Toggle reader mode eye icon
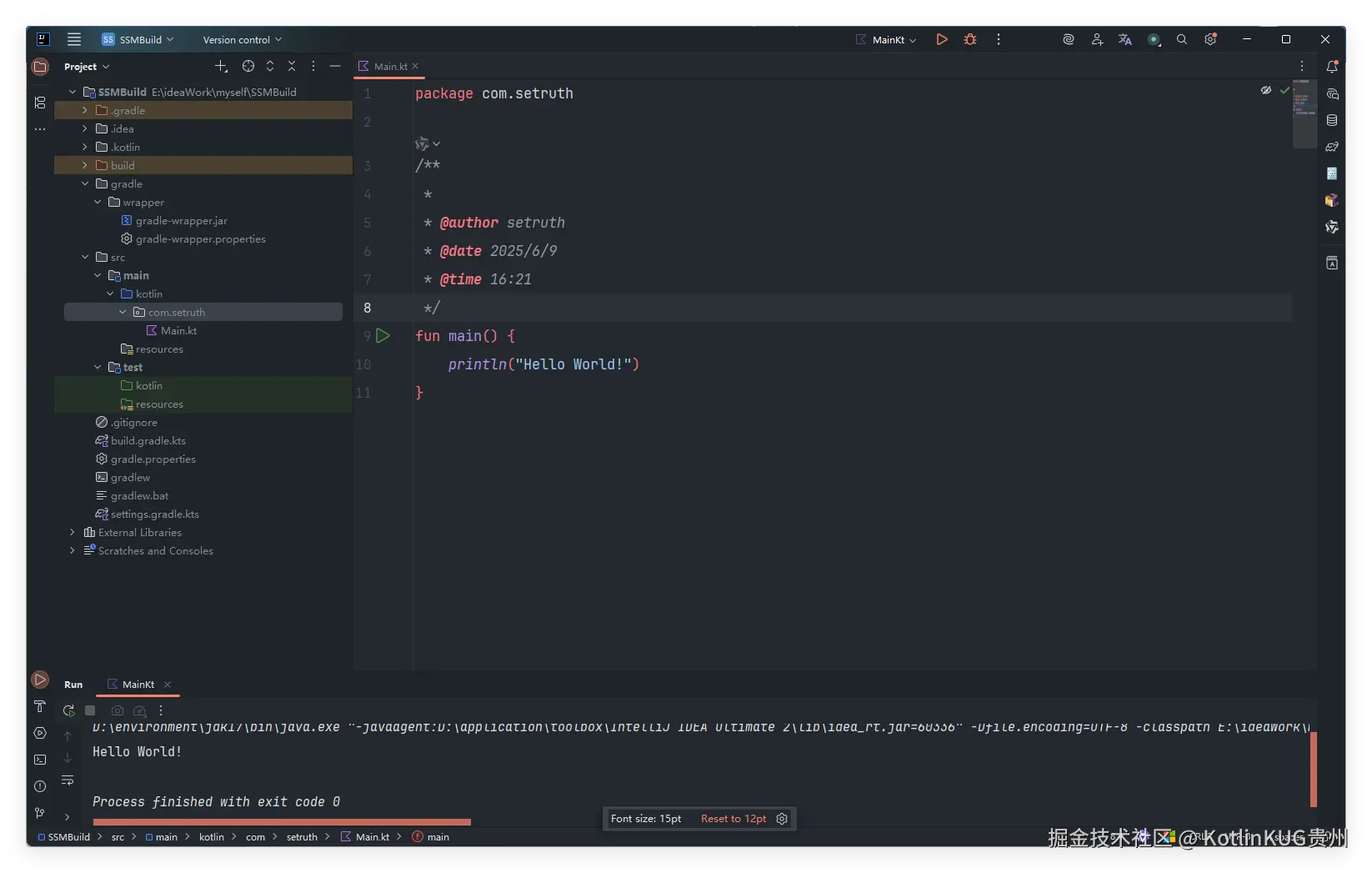The height and width of the screenshot is (873, 1372). [x=1266, y=90]
